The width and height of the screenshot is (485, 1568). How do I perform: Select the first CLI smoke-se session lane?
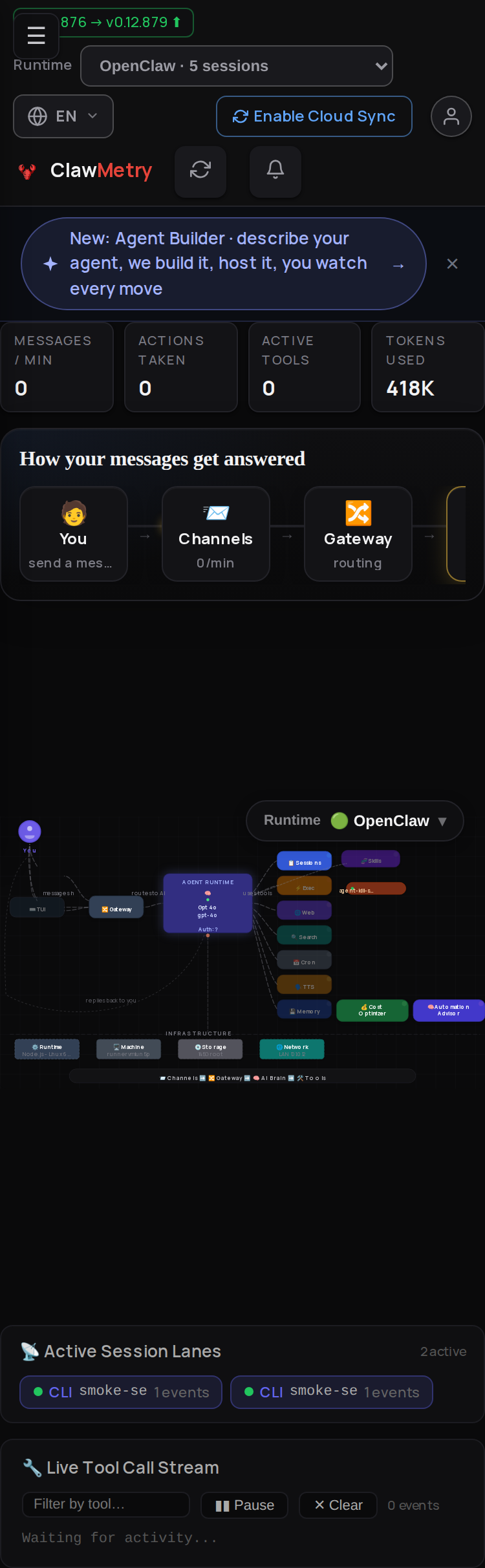coord(121,1392)
